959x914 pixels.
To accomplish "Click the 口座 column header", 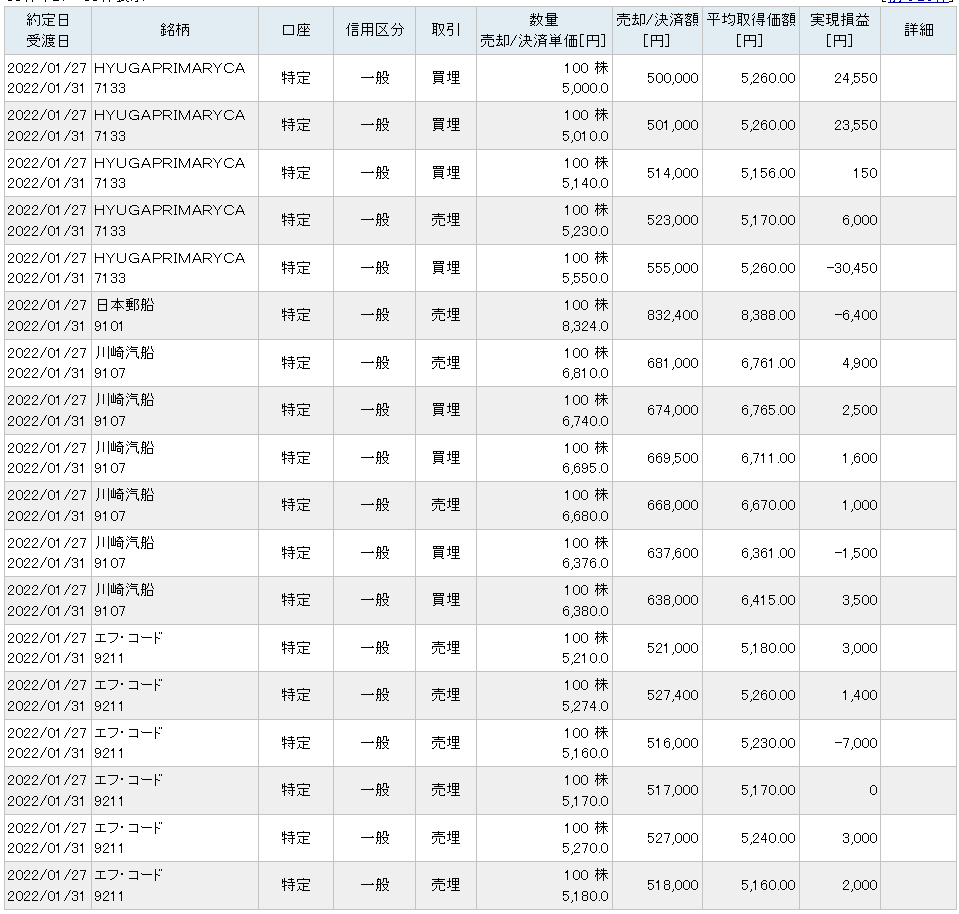I will (296, 30).
